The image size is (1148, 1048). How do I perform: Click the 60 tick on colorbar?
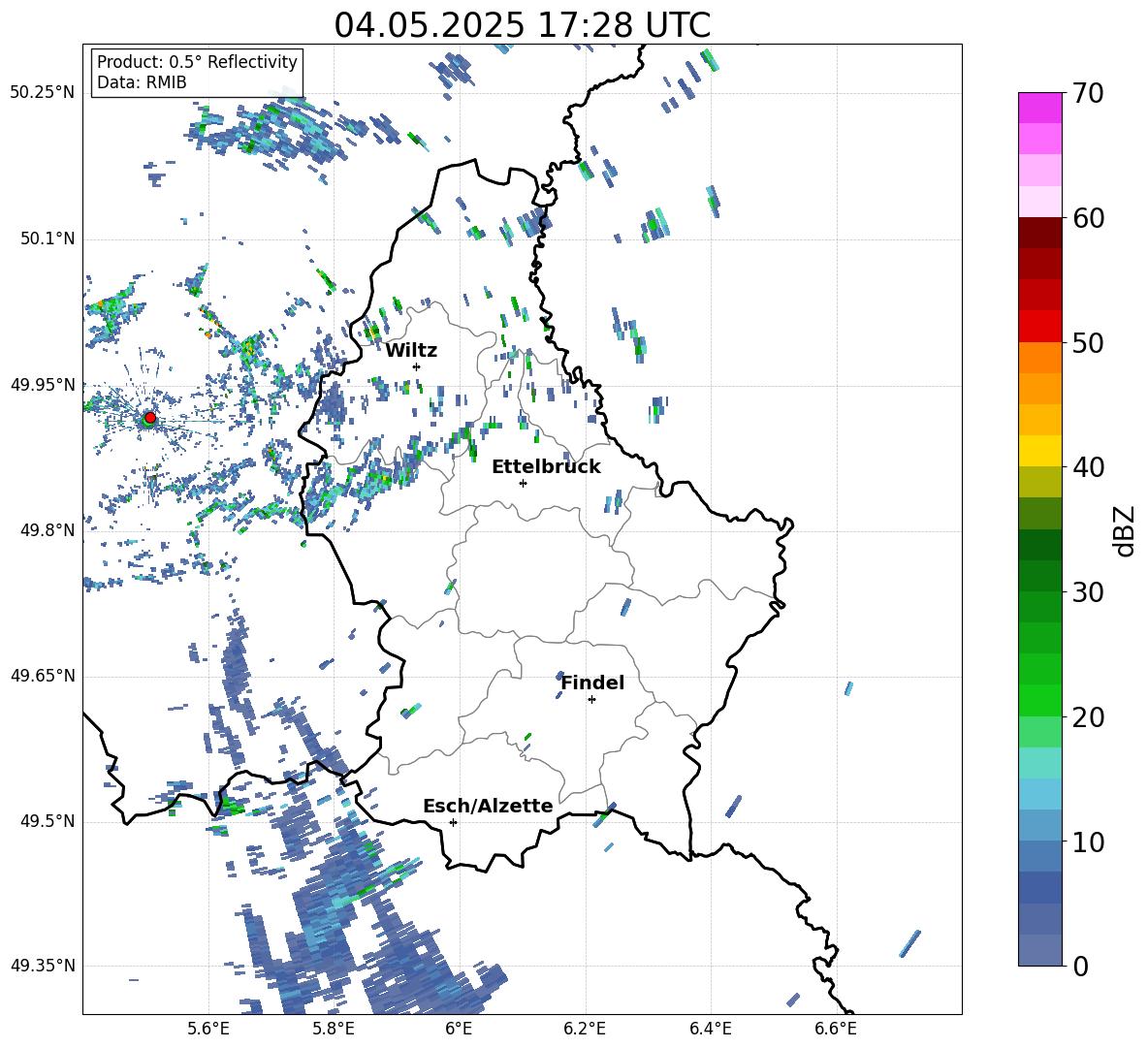pyautogui.click(x=1087, y=218)
